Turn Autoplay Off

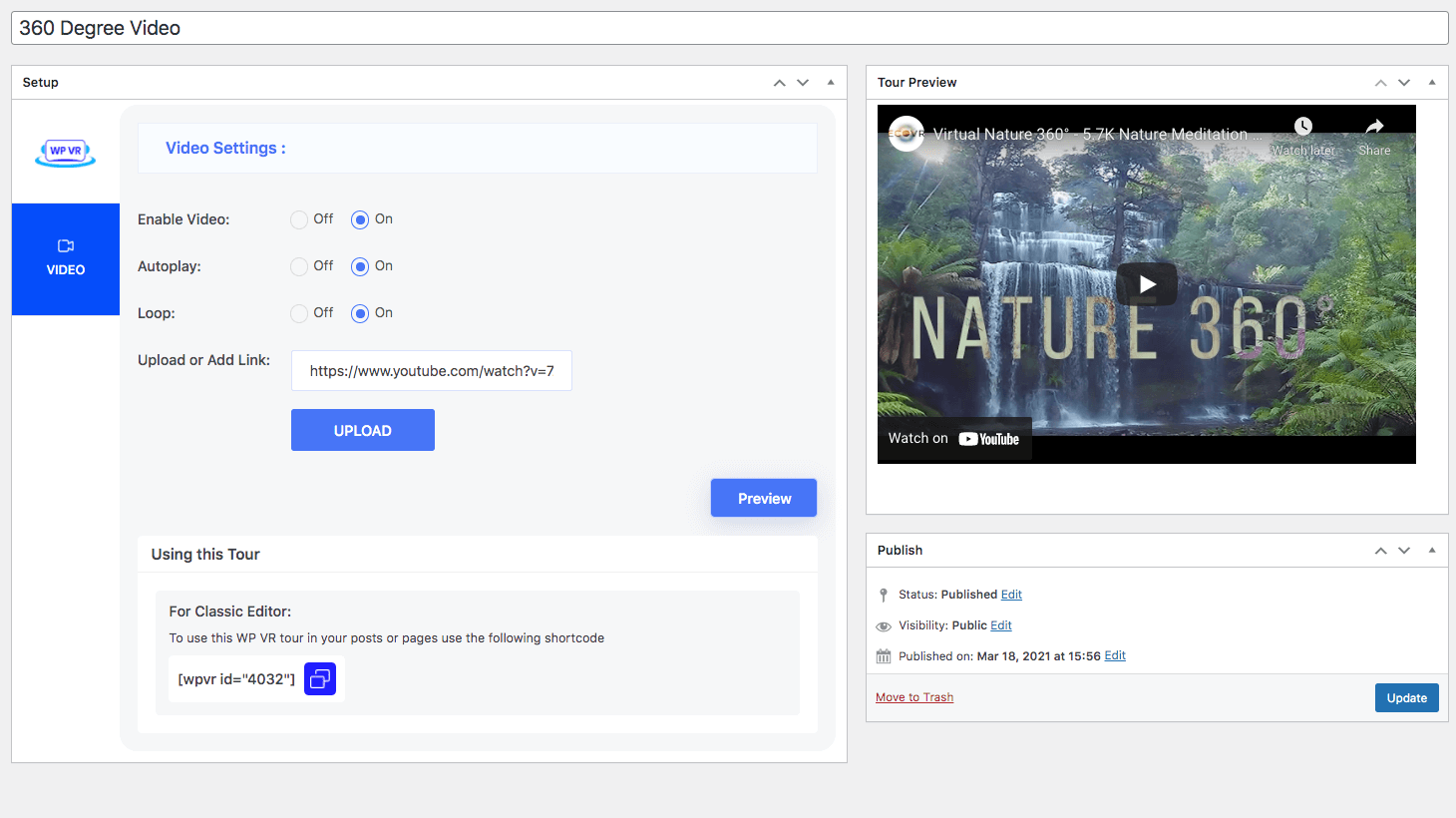299,266
